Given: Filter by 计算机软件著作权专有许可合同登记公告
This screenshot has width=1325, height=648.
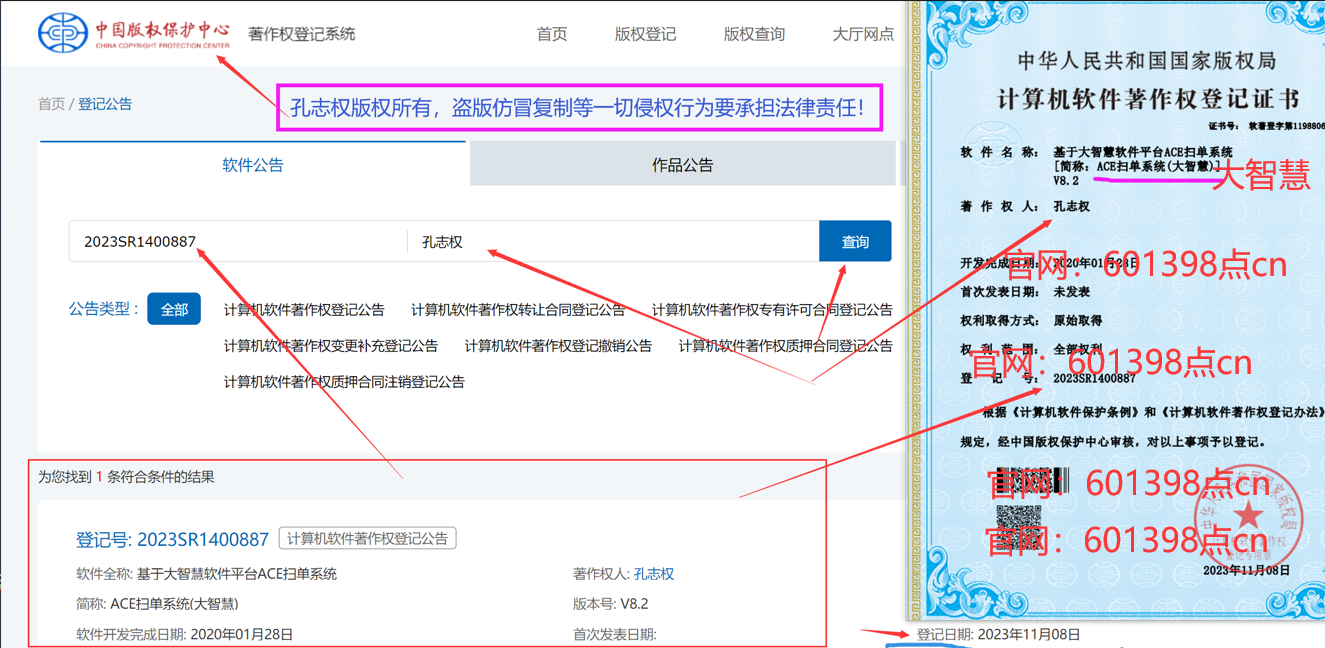Looking at the screenshot, I should coord(772,310).
